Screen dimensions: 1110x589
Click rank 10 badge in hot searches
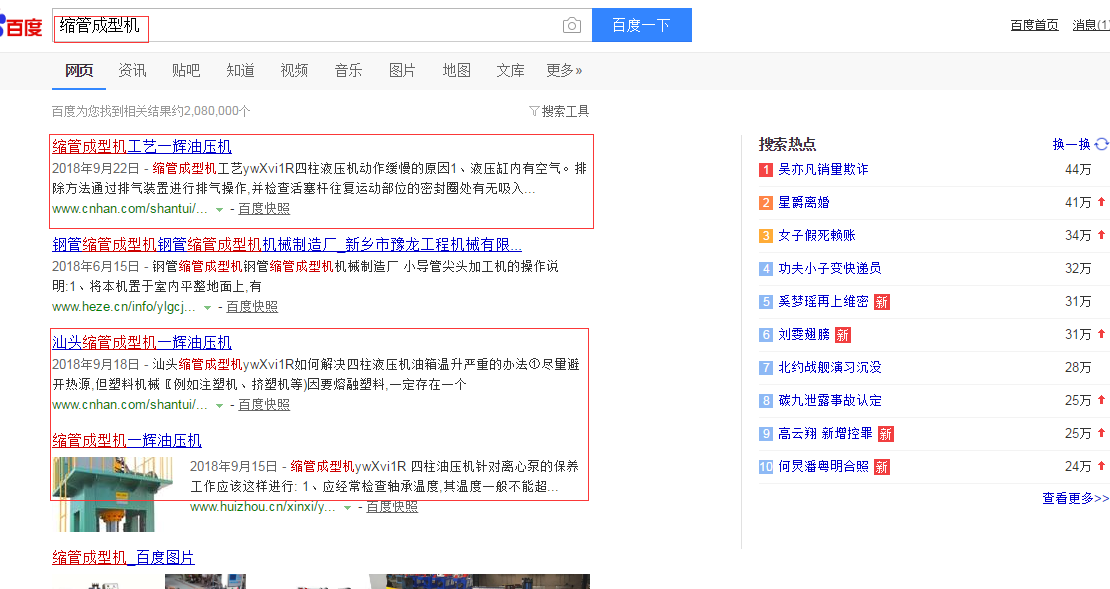click(x=766, y=467)
